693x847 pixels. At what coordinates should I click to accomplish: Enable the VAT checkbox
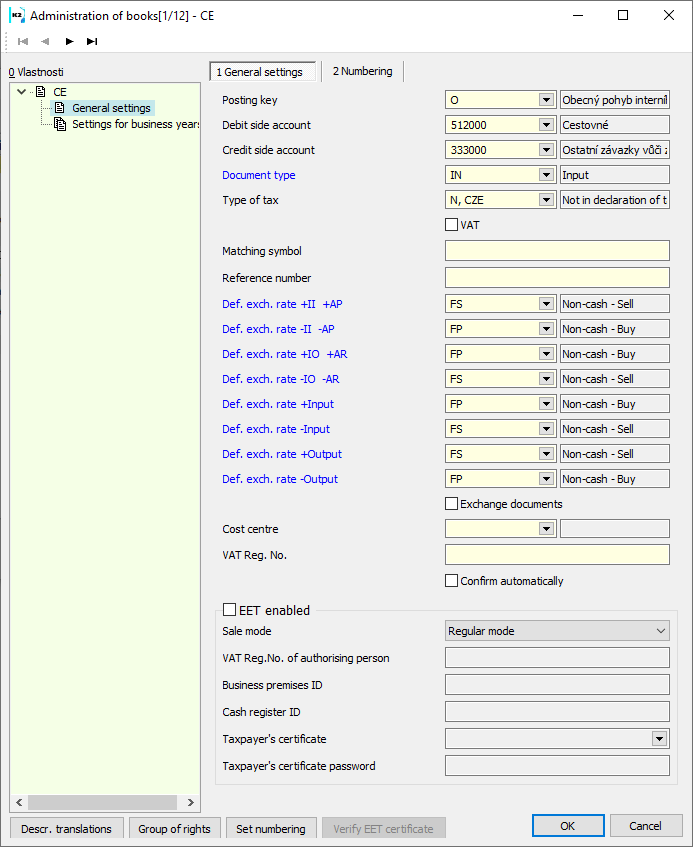pyautogui.click(x=452, y=225)
